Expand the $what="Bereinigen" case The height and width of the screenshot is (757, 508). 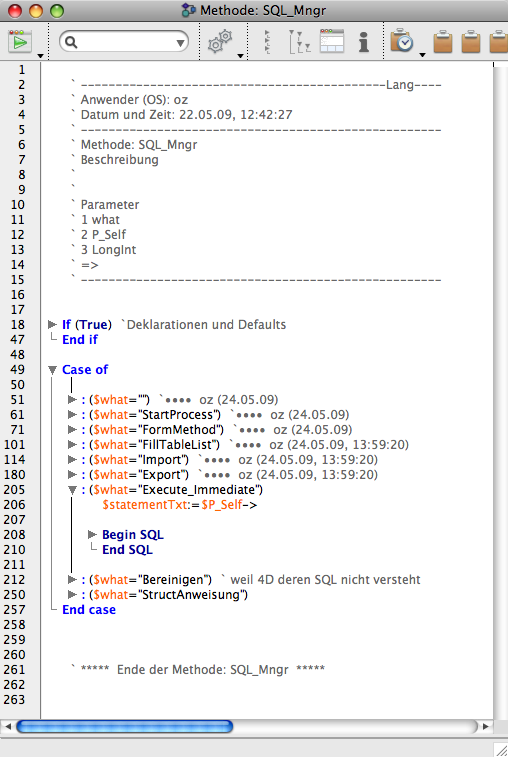coord(72,579)
